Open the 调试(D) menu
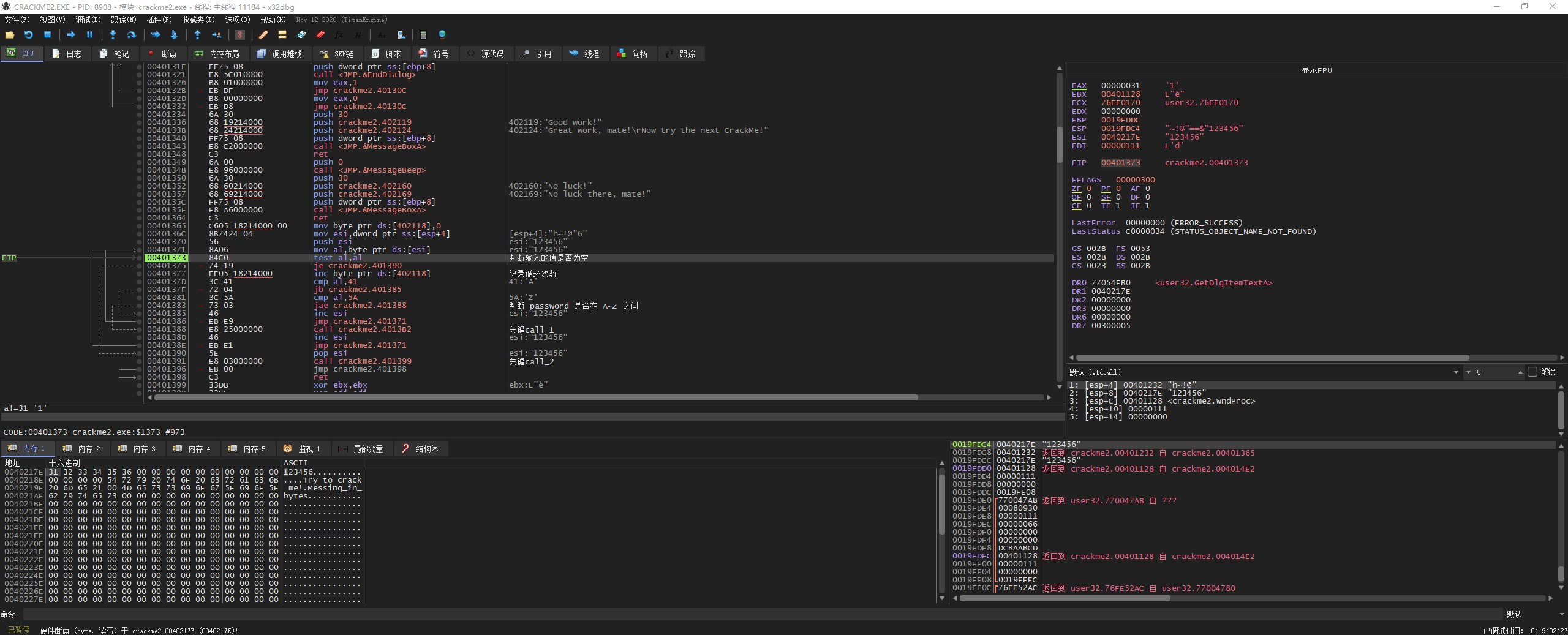This screenshot has width=1568, height=635. 88,20
